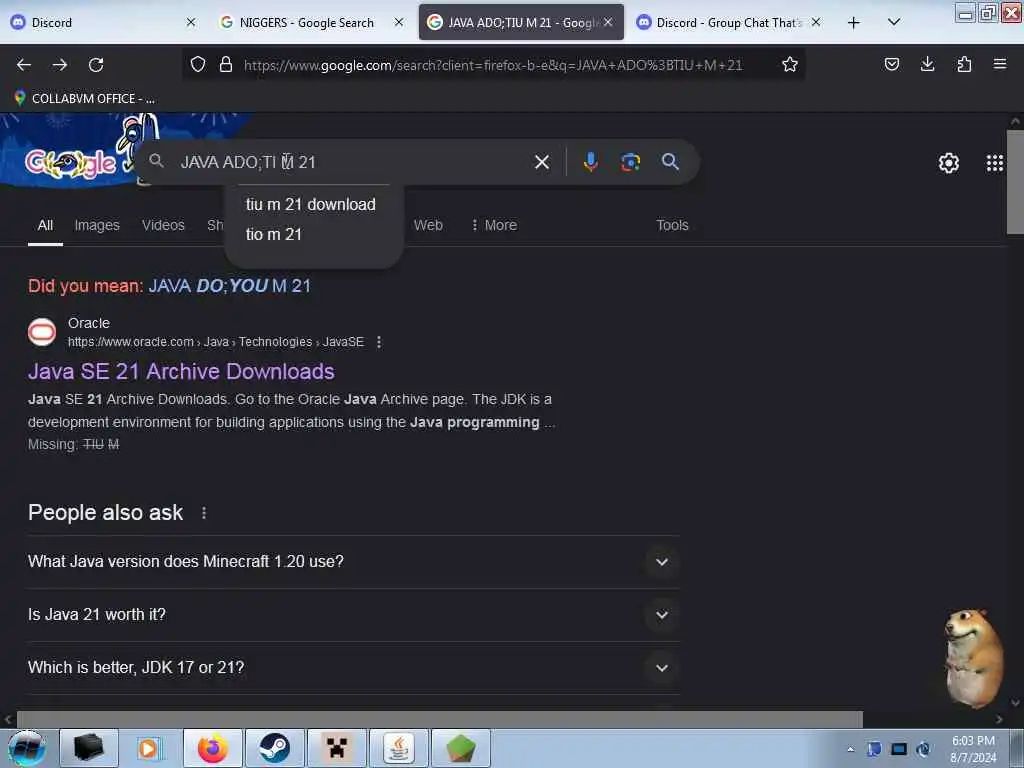The height and width of the screenshot is (768, 1024).
Task: Open the Firefox downloads panel
Action: coord(927,64)
